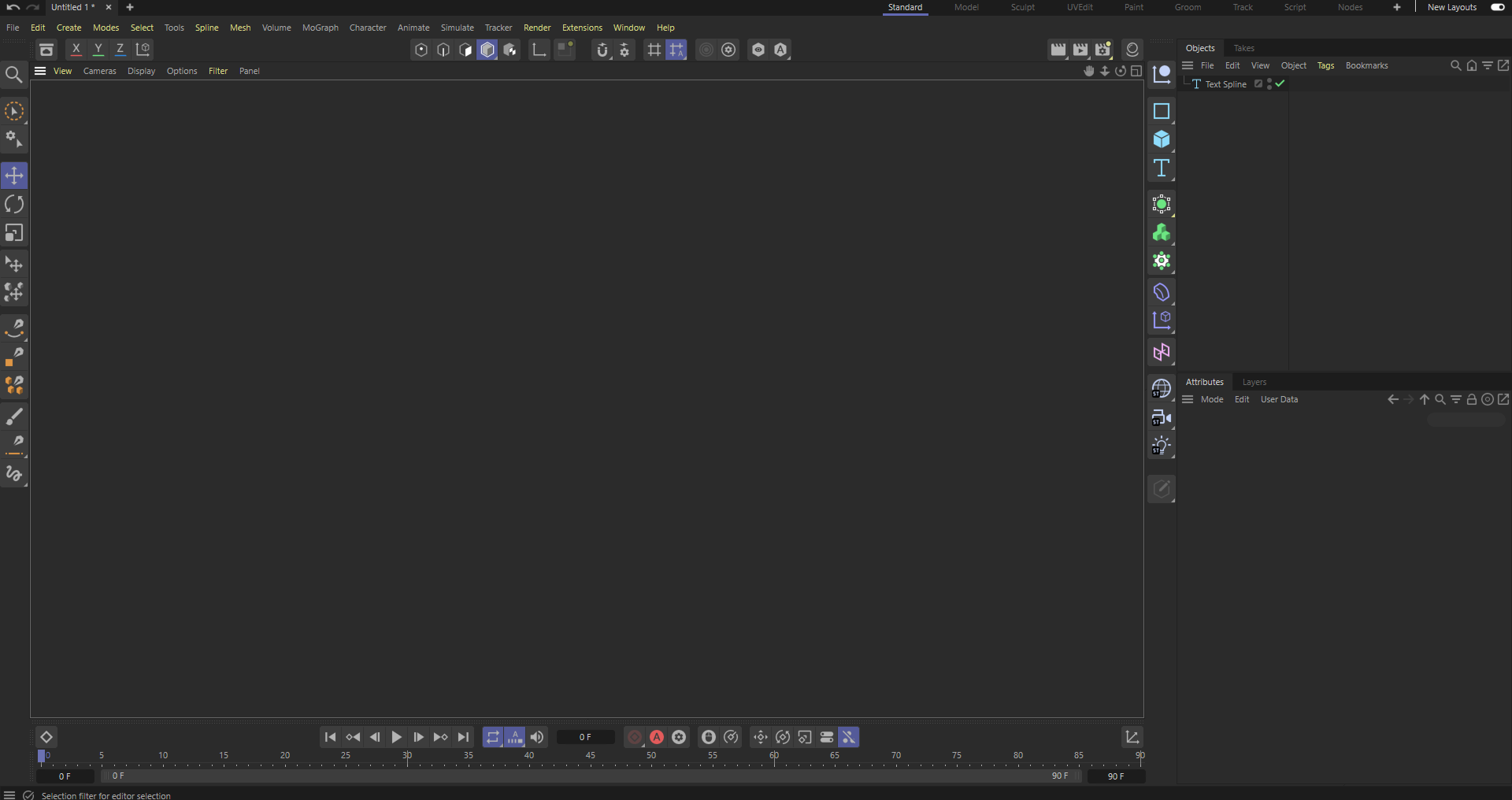Screen dimensions: 1512x800
Task: Open the Objects panel Tags menu
Action: pos(1325,65)
